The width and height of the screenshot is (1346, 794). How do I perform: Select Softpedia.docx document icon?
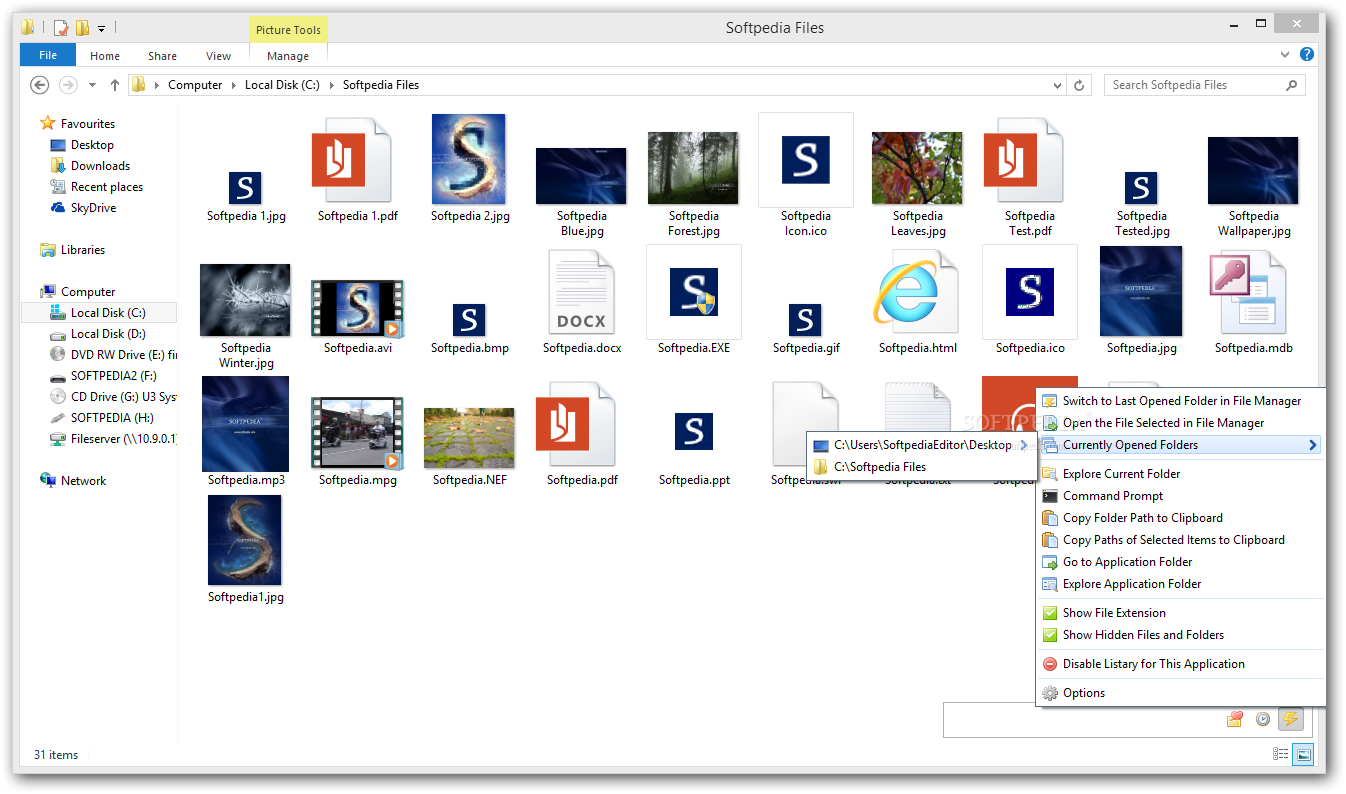click(581, 292)
